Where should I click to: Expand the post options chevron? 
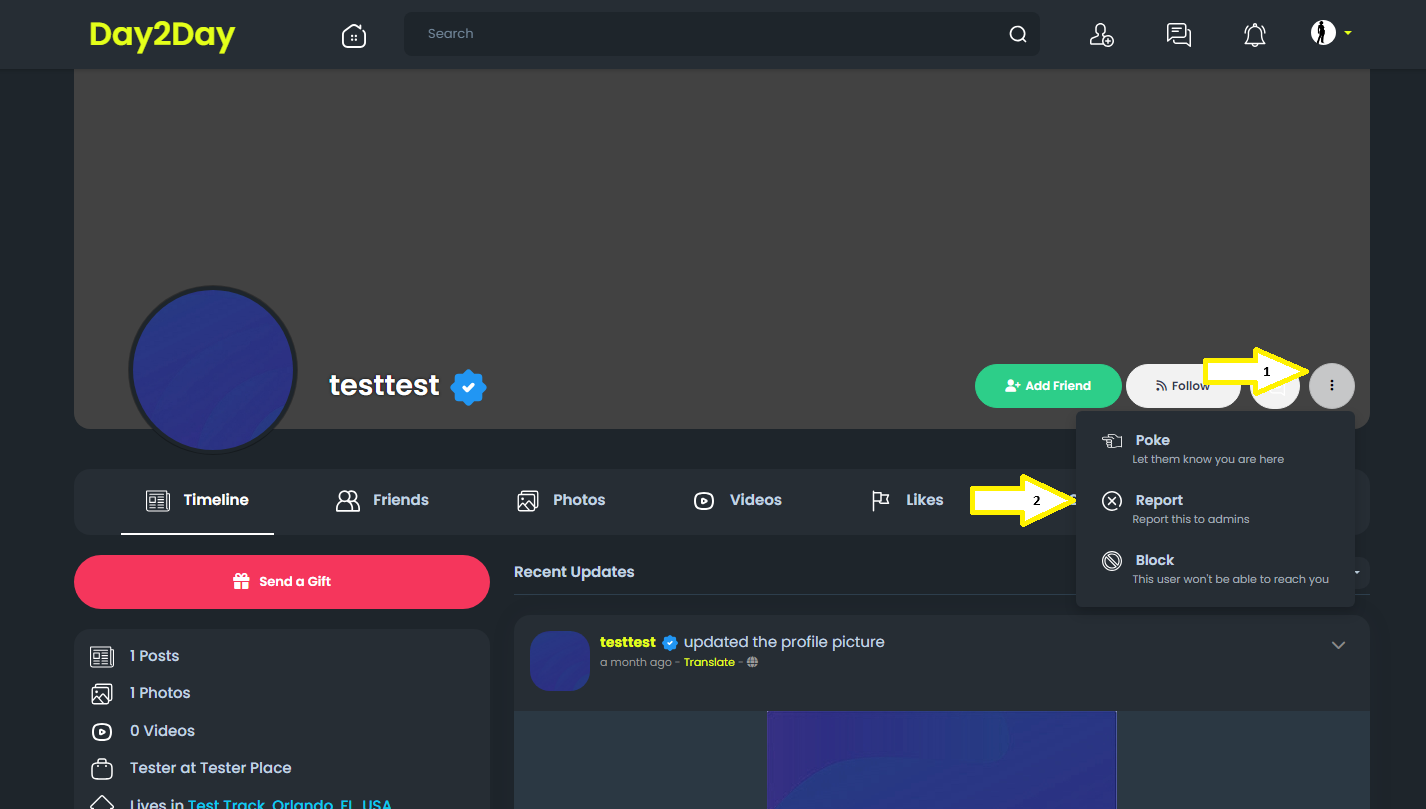[1339, 645]
